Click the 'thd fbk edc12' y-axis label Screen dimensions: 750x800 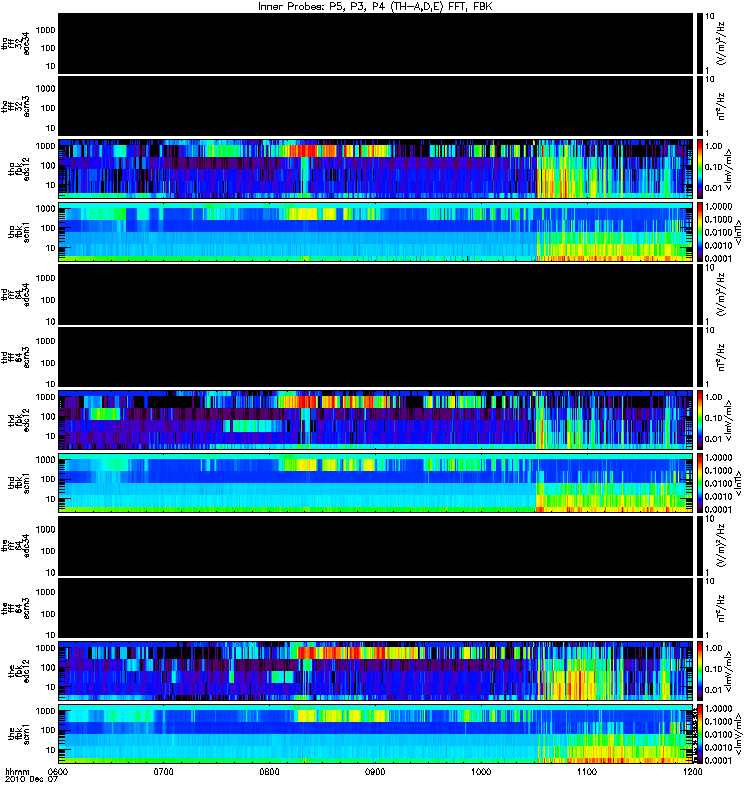coord(20,420)
